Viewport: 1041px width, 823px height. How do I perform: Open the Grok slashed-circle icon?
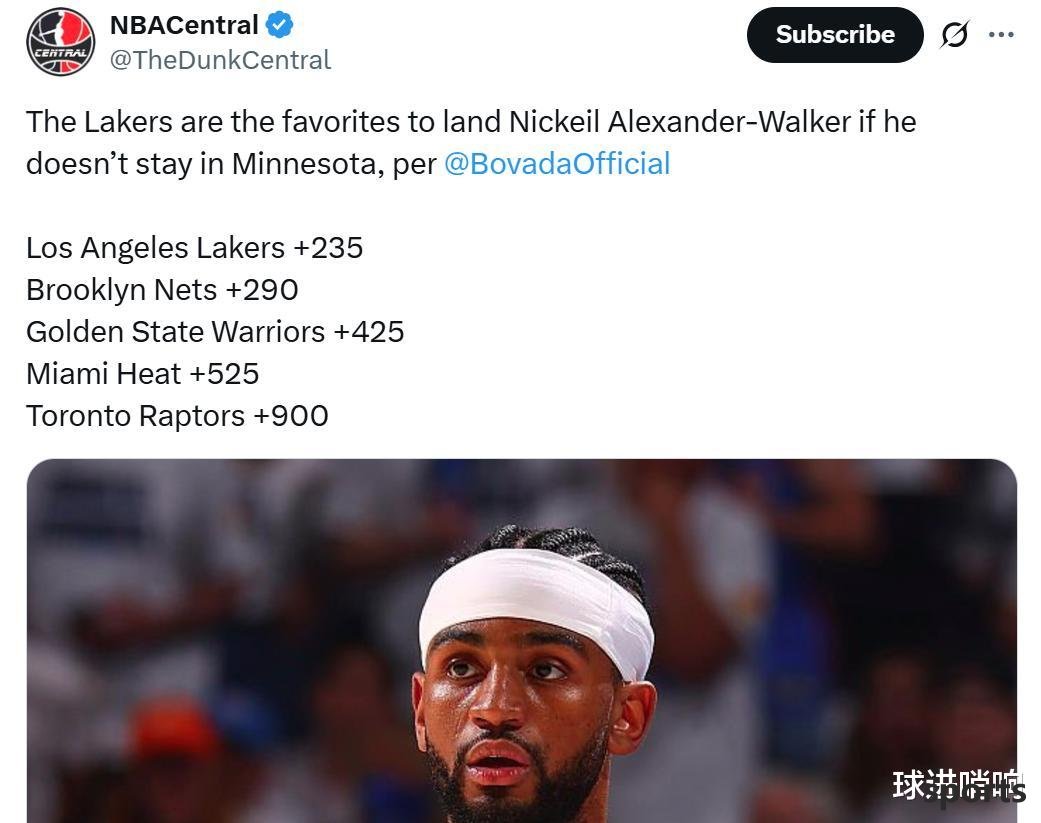[955, 35]
